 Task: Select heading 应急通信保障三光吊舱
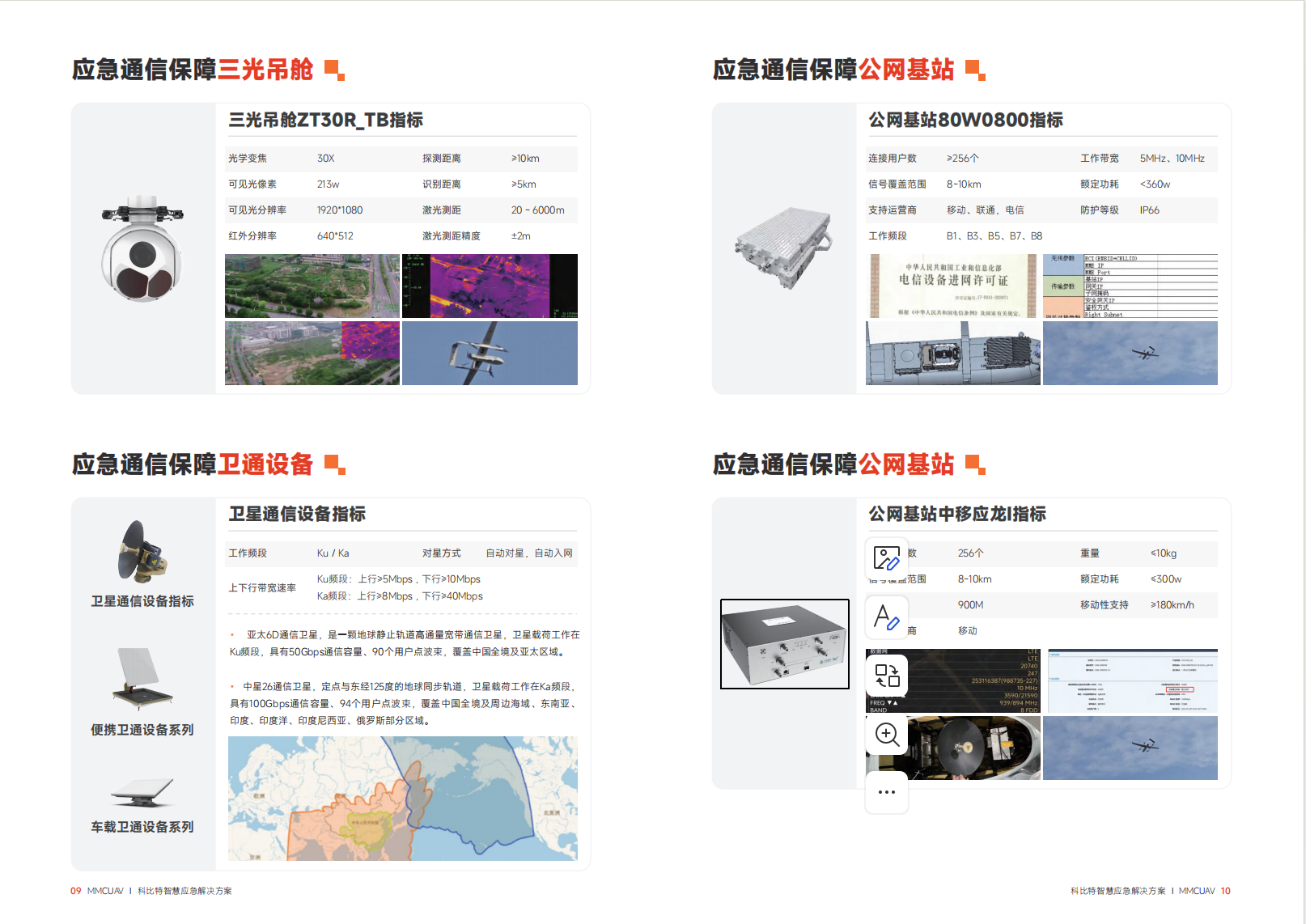[193, 70]
